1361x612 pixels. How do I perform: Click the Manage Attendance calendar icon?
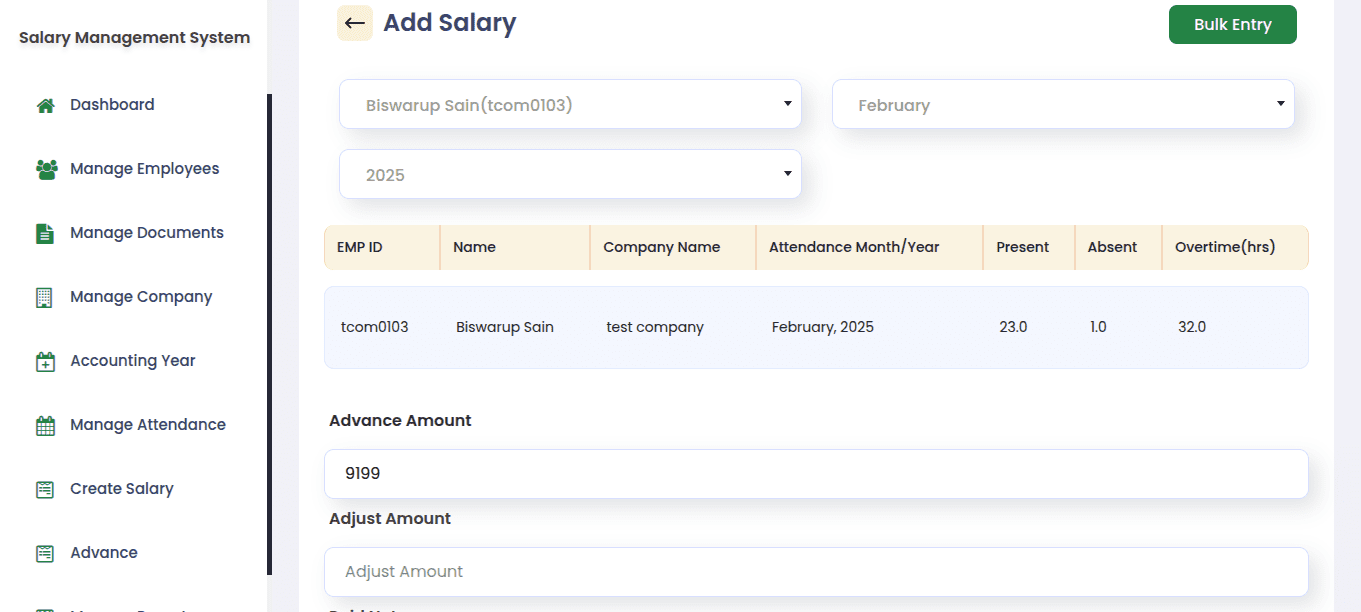[45, 425]
